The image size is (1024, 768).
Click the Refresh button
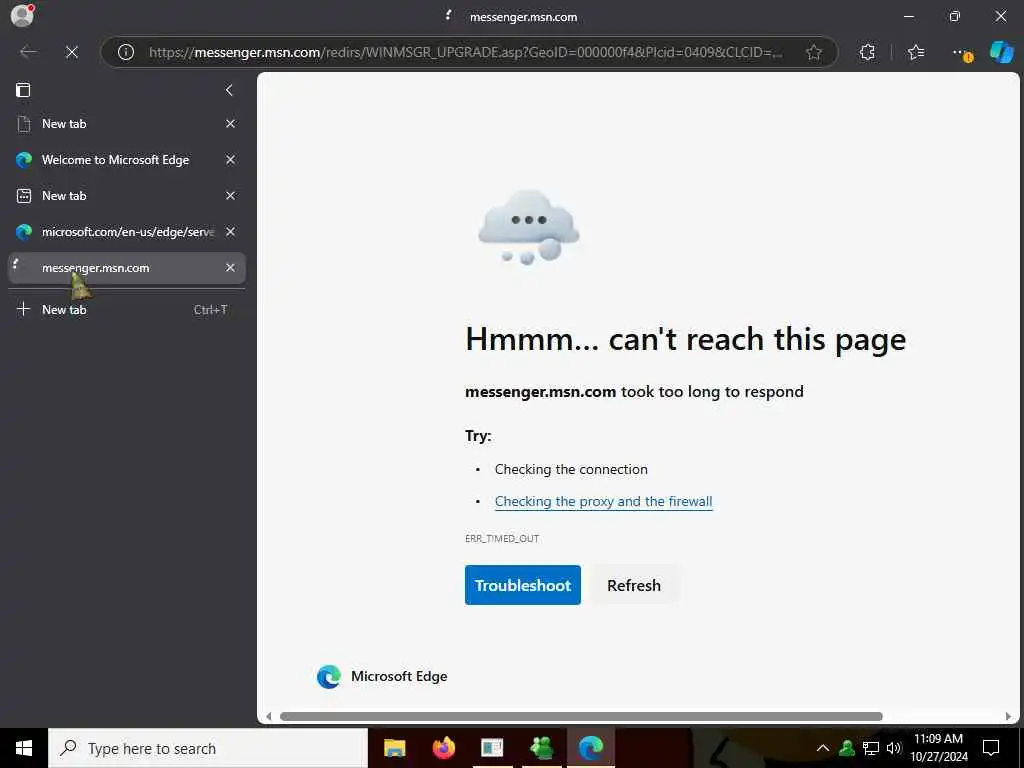[x=634, y=585]
